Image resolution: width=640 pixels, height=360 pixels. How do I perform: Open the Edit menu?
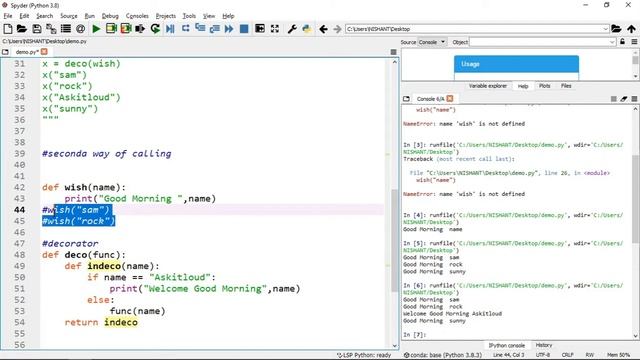[24, 16]
